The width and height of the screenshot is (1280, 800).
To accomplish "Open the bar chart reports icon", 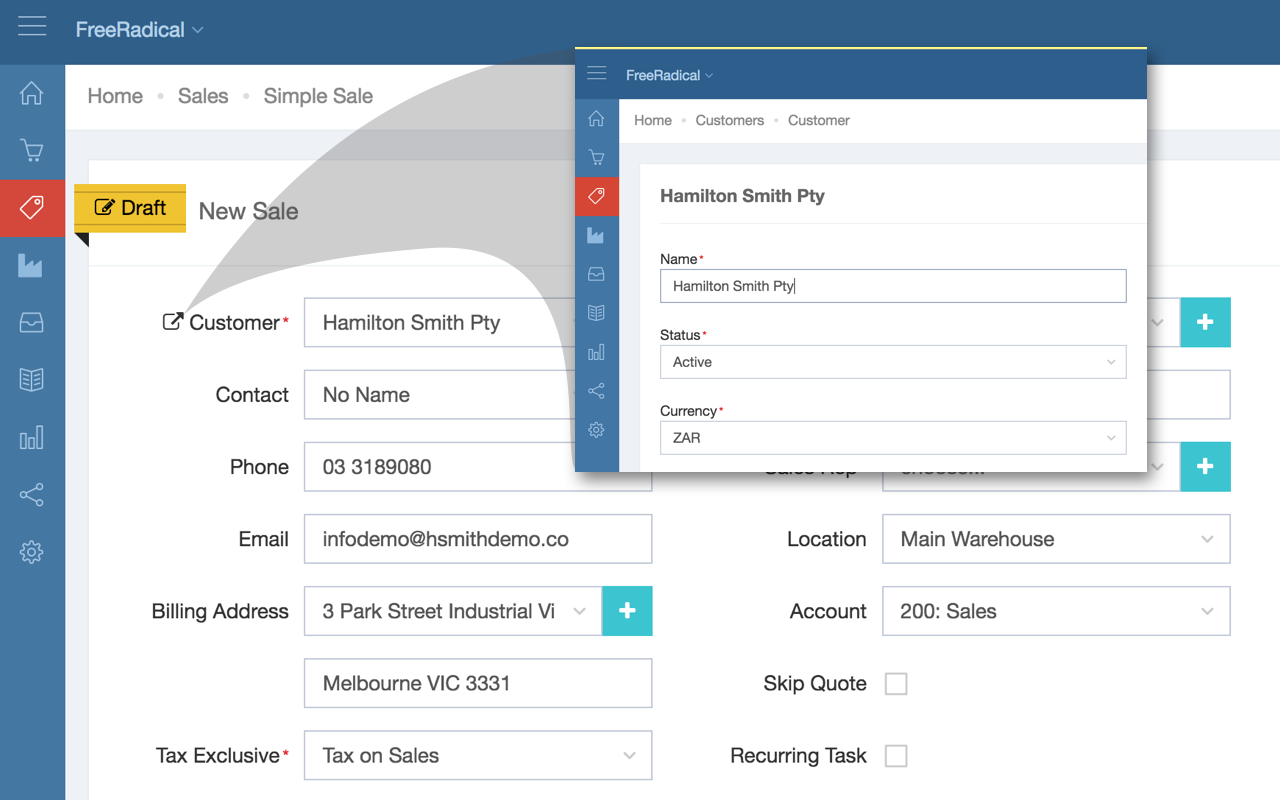I will [32, 437].
